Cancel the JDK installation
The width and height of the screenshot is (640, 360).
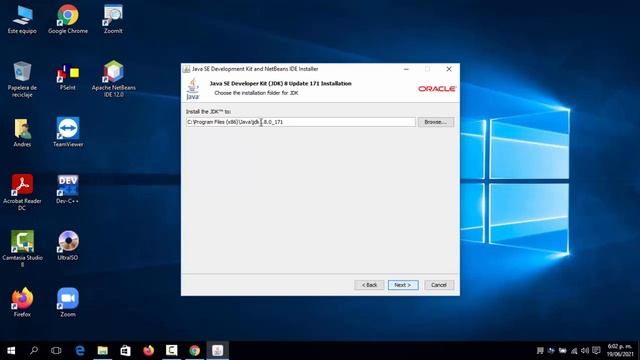click(439, 285)
